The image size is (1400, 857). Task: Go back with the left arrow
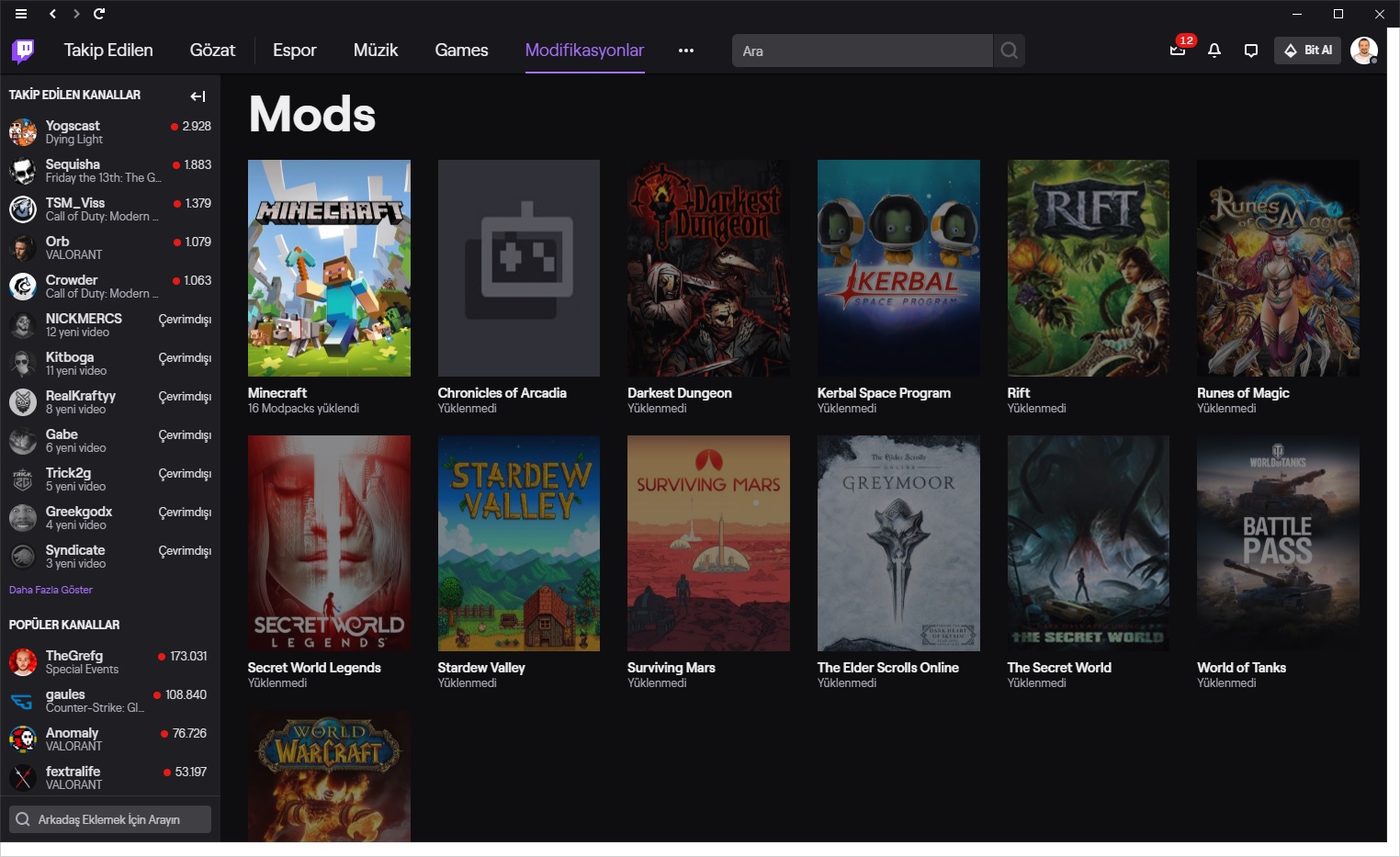point(52,14)
